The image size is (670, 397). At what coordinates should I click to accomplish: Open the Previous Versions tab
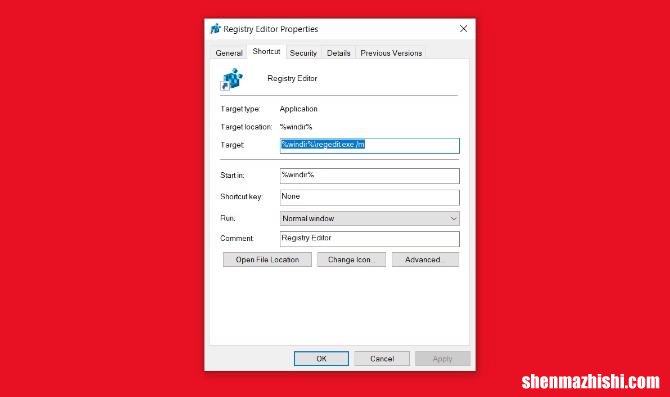tap(391, 53)
